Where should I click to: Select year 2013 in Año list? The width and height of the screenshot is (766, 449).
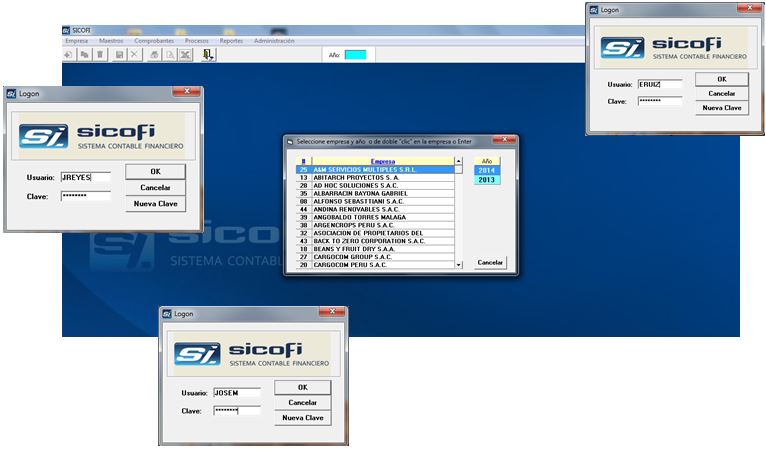[487, 180]
